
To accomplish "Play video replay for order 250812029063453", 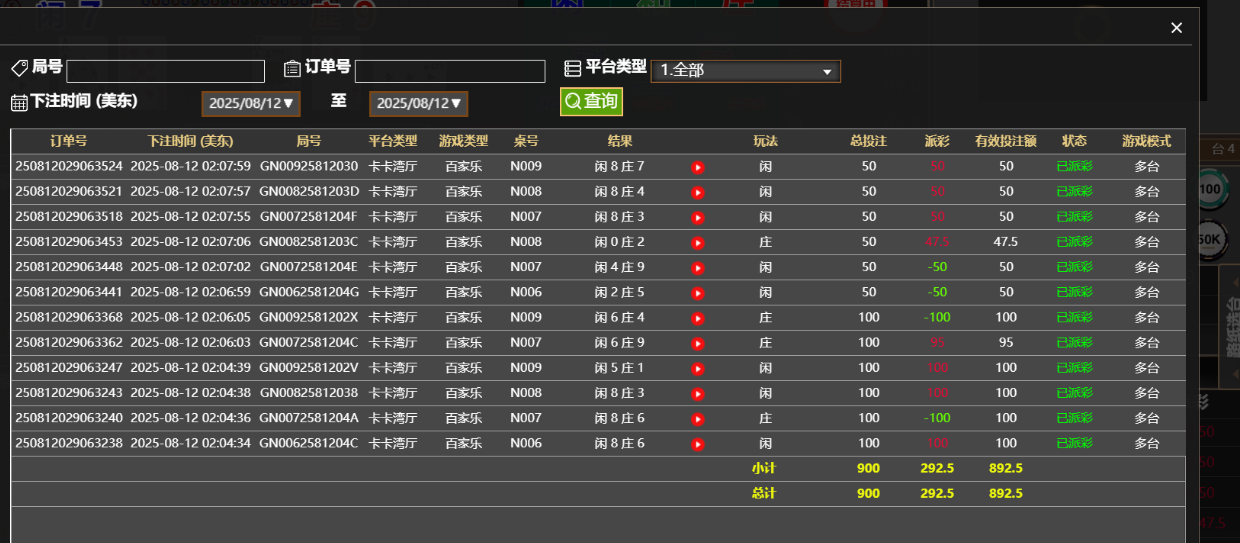I will tap(698, 242).
